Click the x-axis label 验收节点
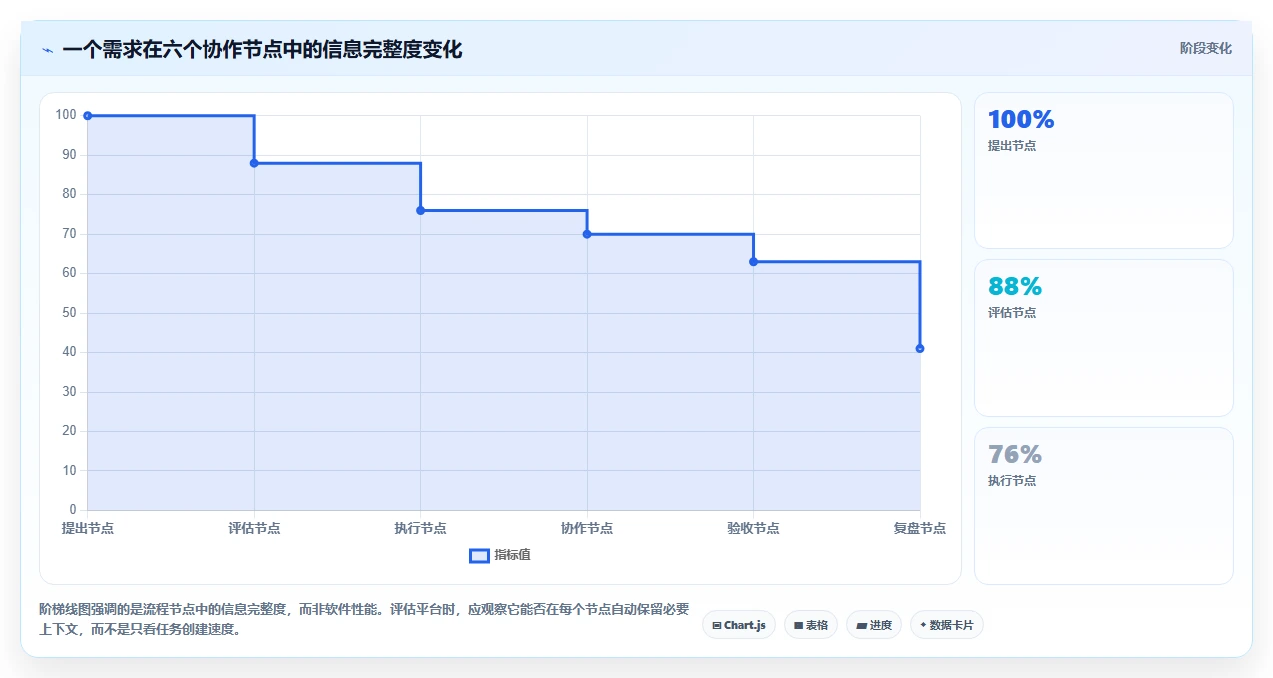This screenshot has width=1273, height=678. coord(753,528)
